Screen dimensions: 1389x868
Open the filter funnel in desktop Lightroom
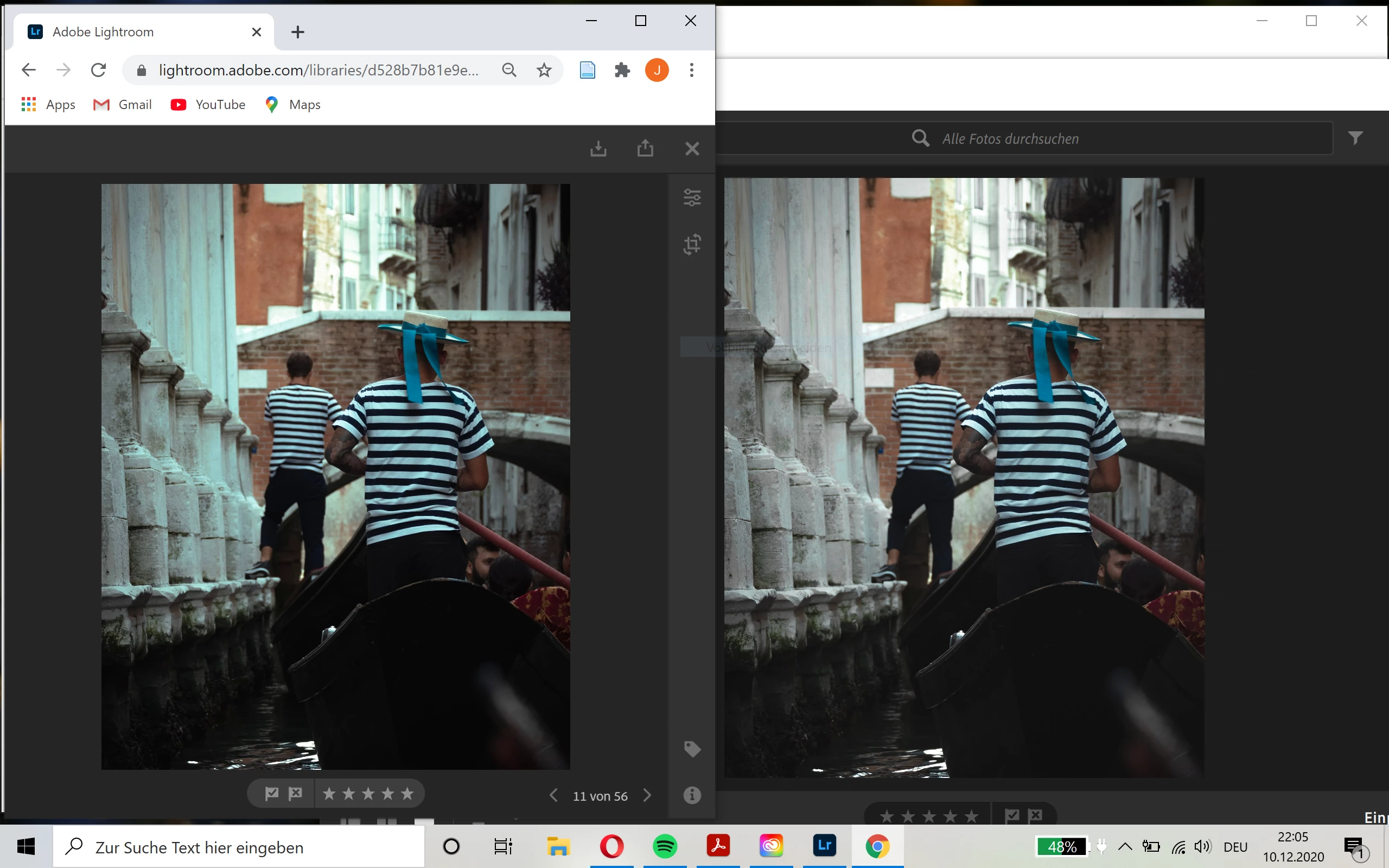1355,138
